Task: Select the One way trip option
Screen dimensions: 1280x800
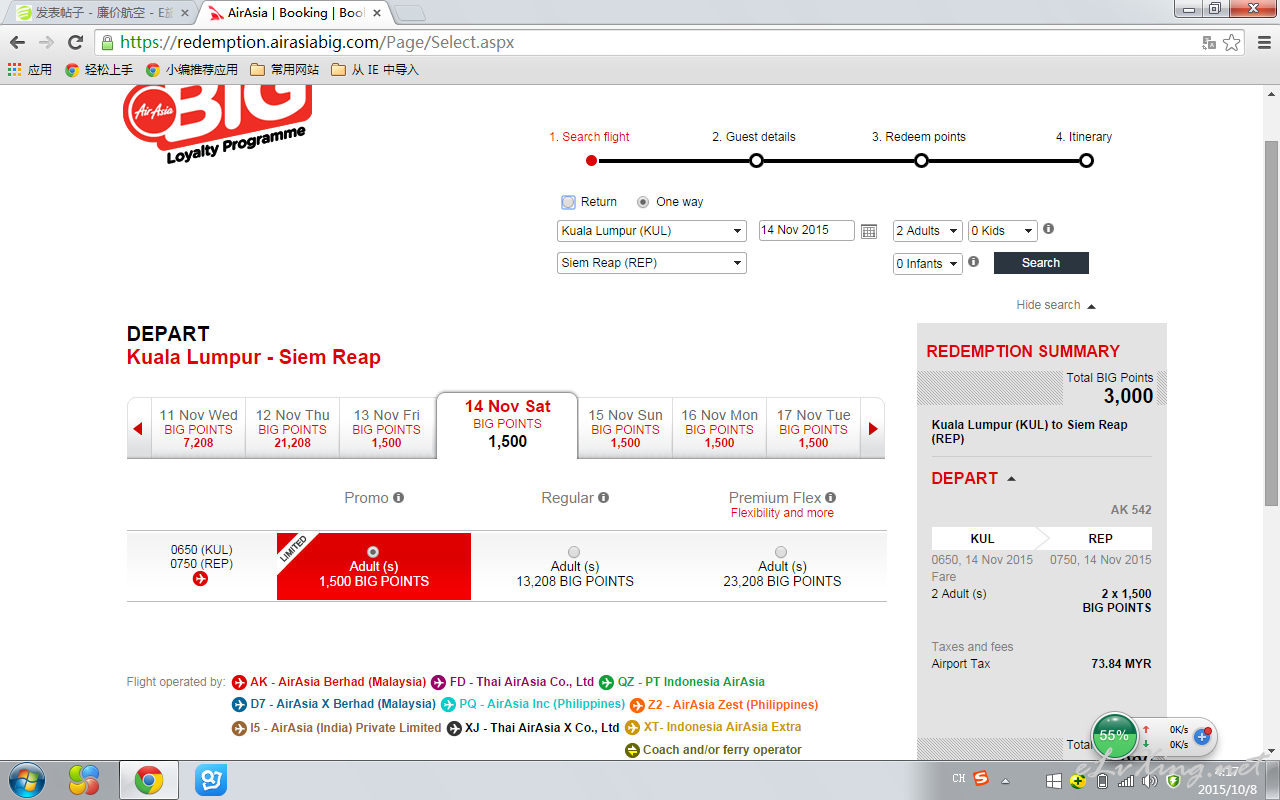Action: (643, 202)
